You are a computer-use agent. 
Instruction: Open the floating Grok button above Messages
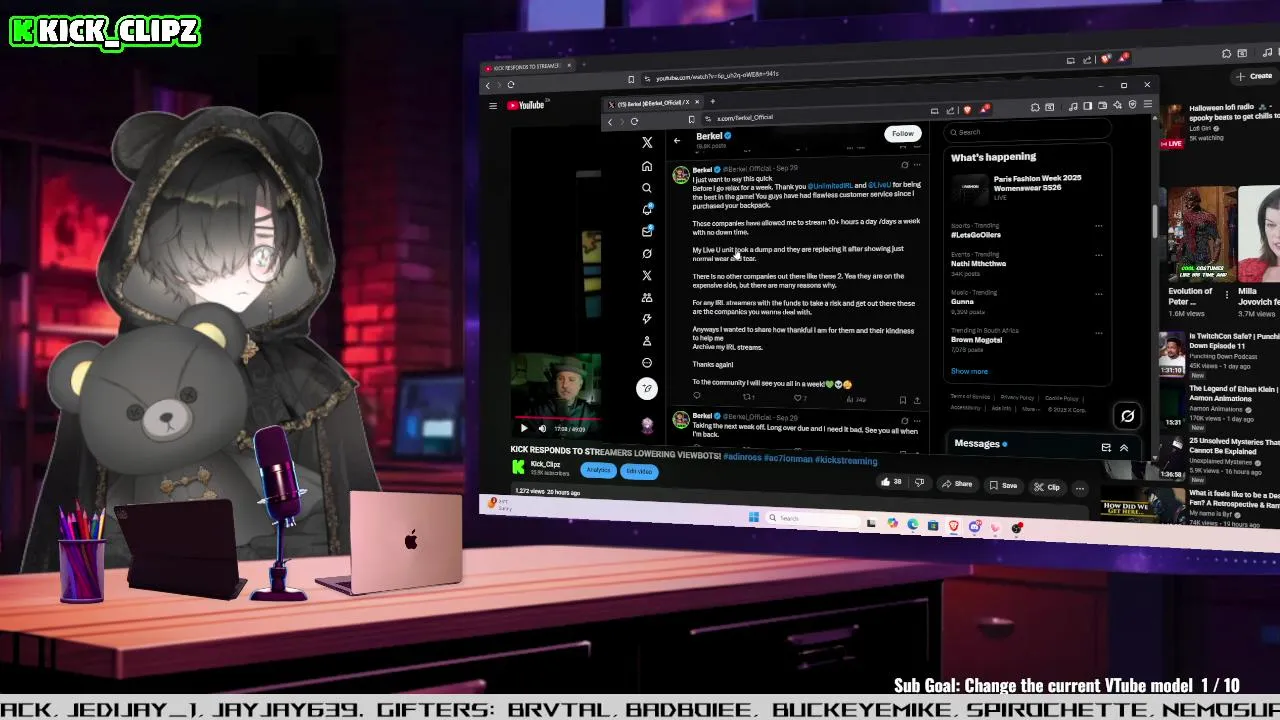pyautogui.click(x=1127, y=416)
